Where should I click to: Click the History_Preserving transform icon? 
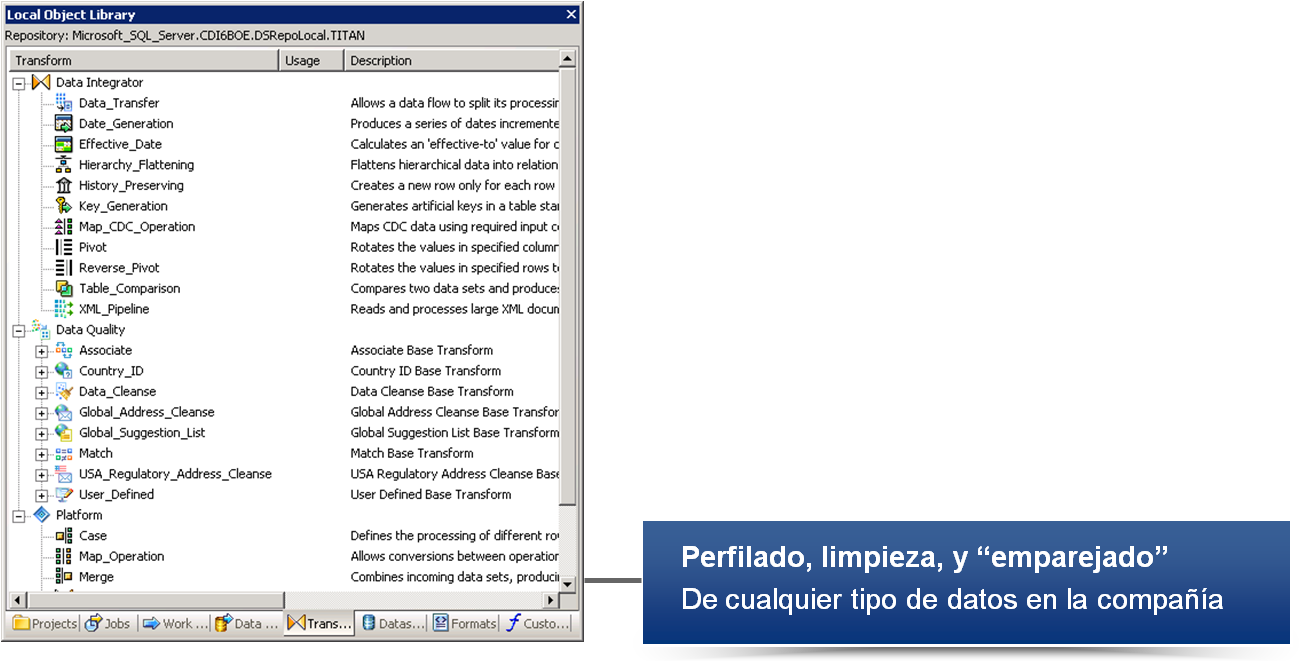[x=64, y=186]
